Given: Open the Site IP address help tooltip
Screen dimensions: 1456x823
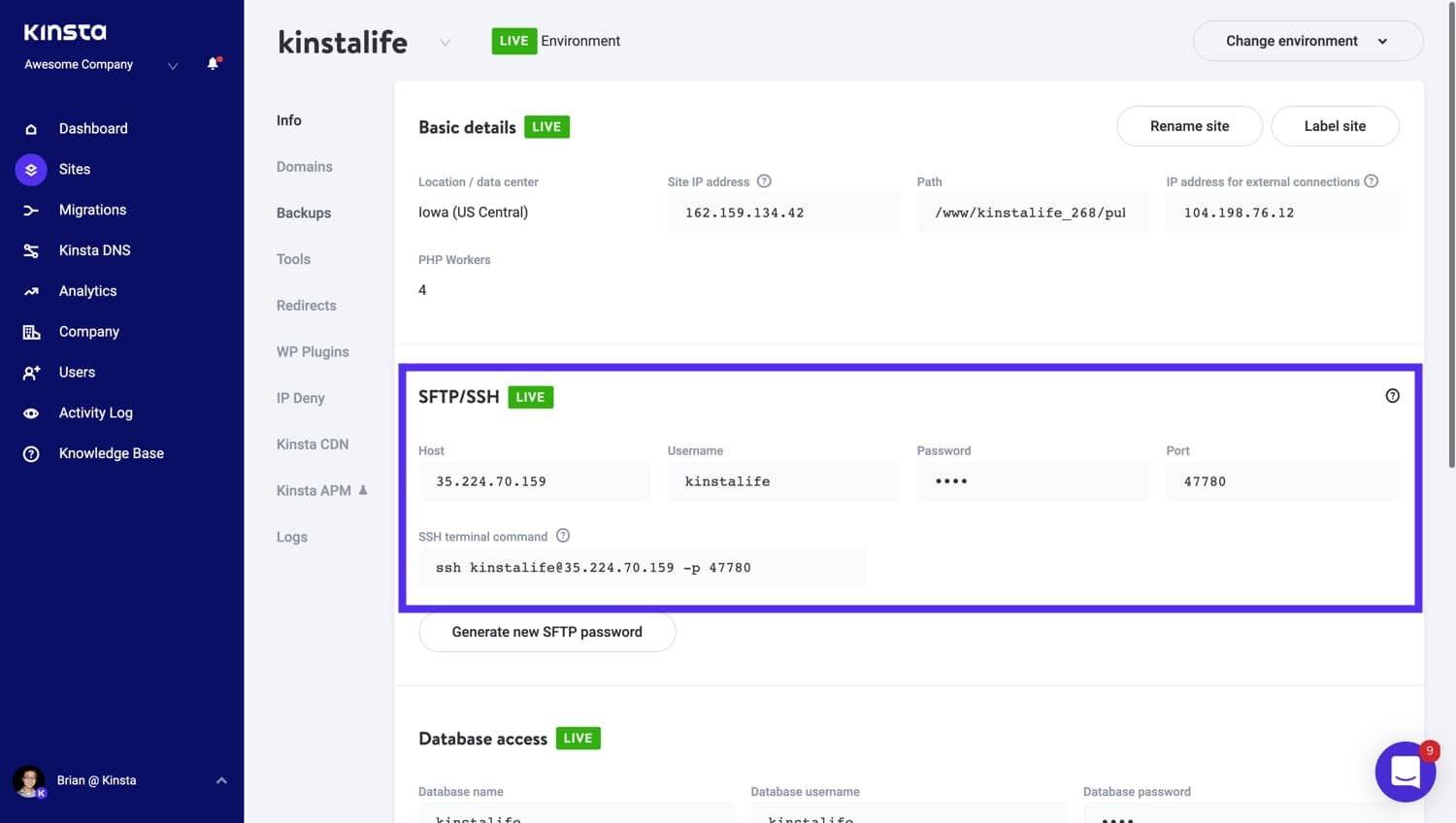Looking at the screenshot, I should [764, 181].
